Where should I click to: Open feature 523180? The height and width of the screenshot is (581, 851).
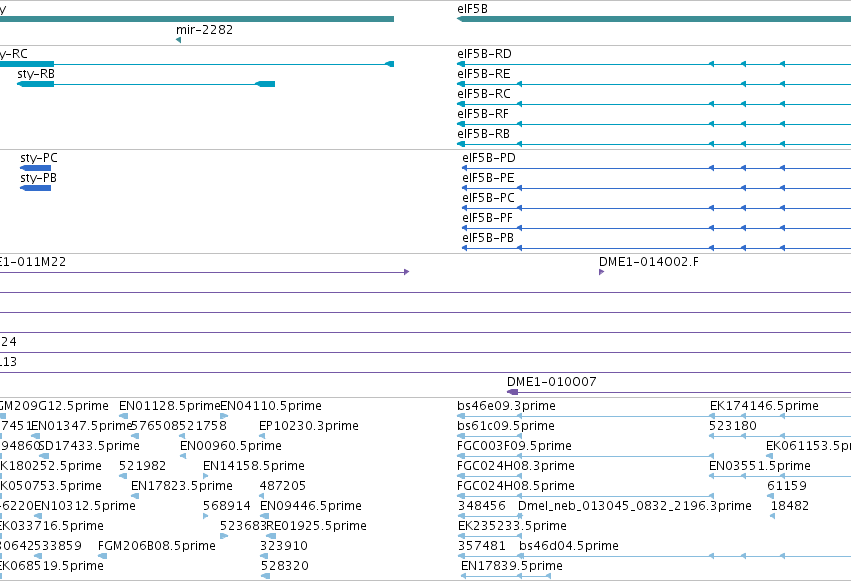[x=733, y=426]
